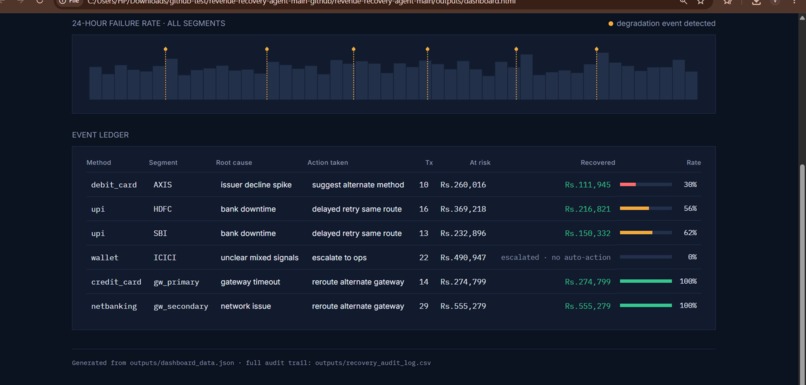
Task: Select the ICICI segment cell
Action: (165, 258)
